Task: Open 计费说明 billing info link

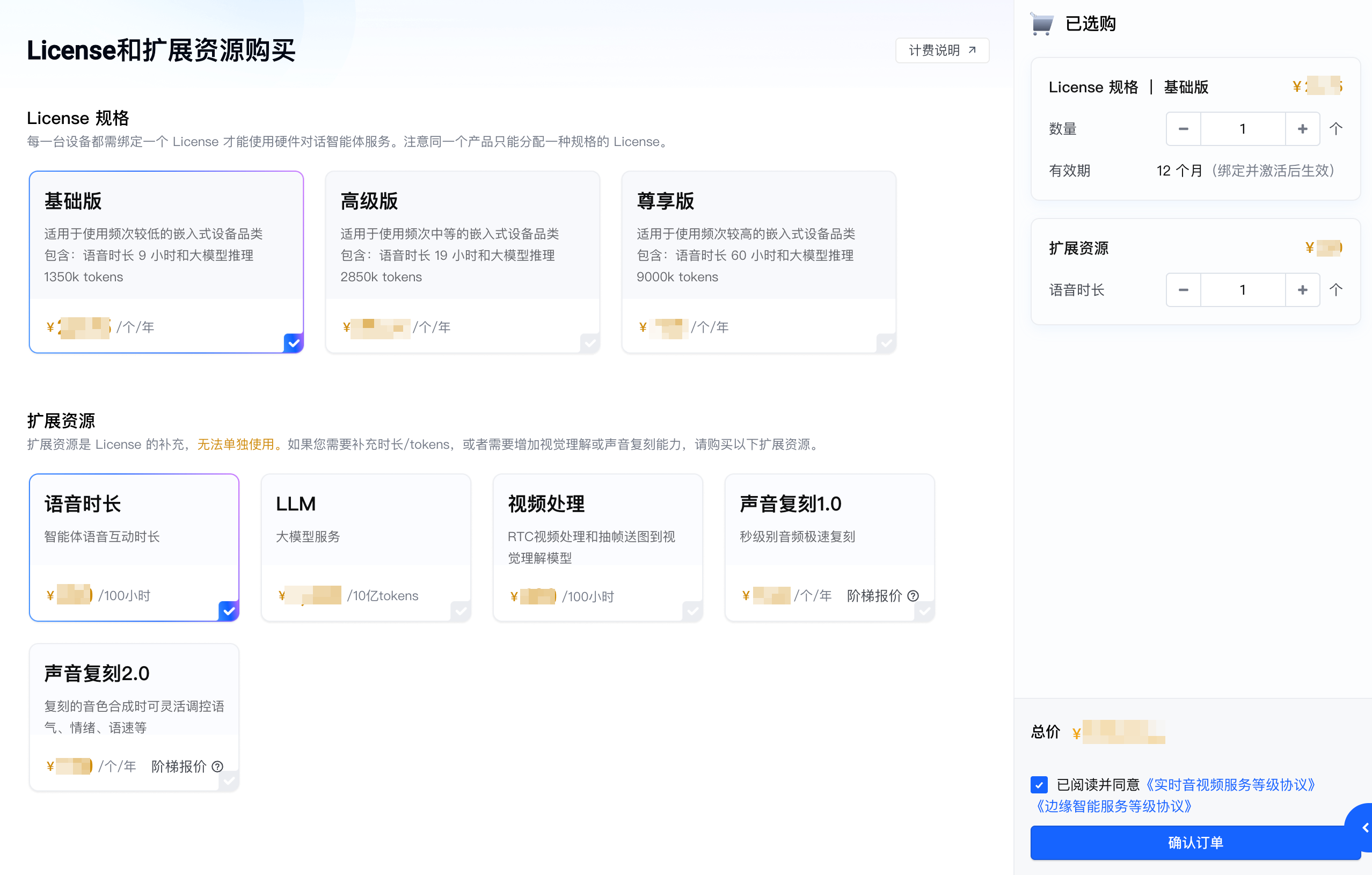Action: (x=942, y=50)
